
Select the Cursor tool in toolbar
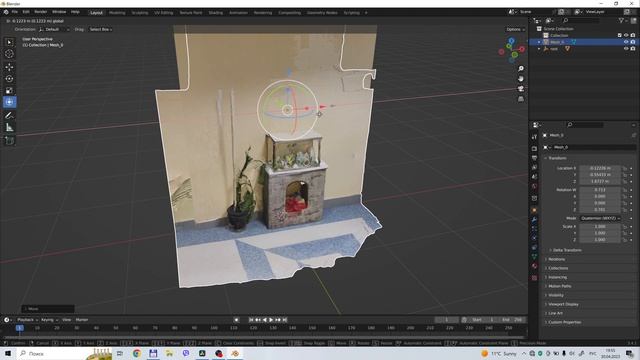tap(9, 54)
